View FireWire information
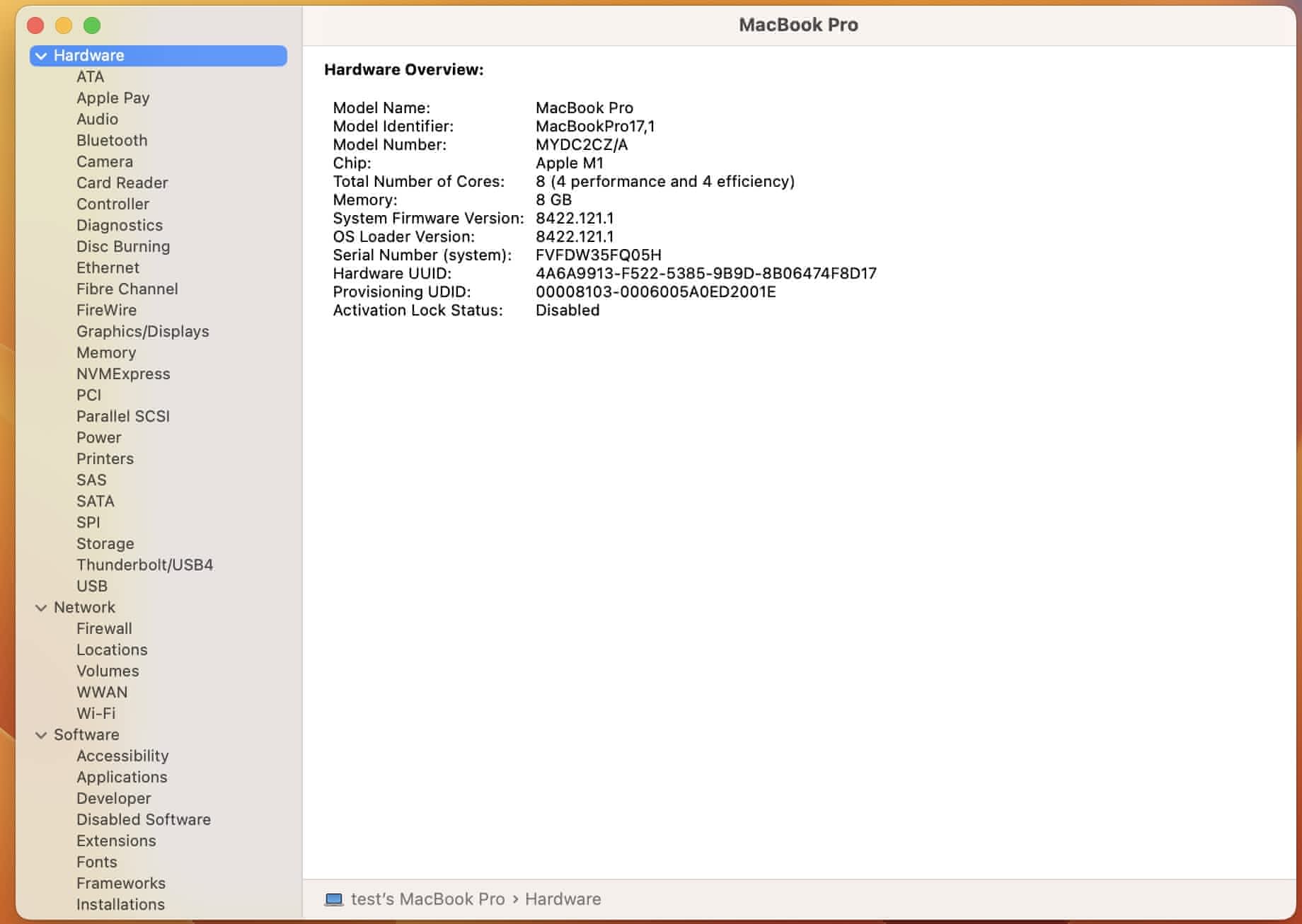 click(107, 310)
